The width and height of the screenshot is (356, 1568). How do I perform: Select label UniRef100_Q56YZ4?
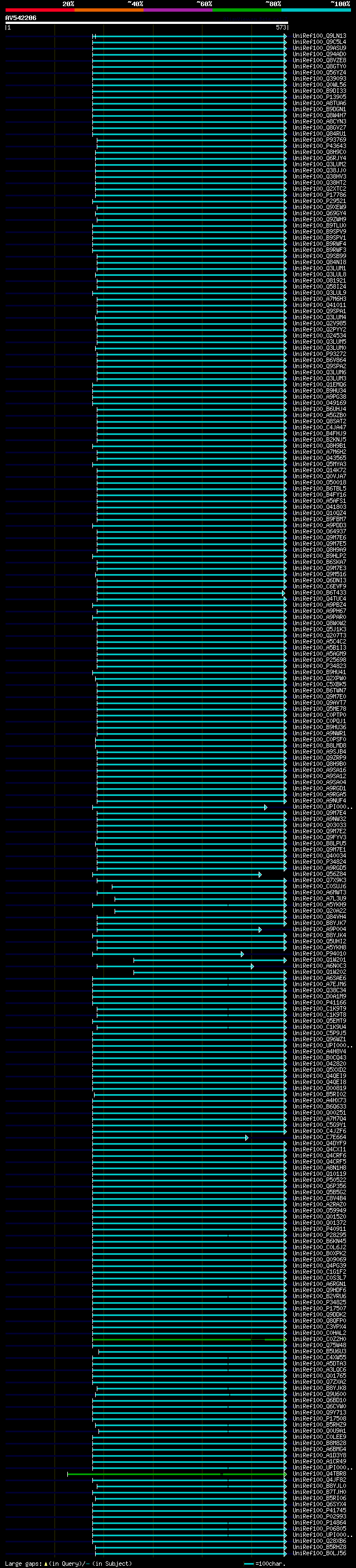tap(319, 72)
